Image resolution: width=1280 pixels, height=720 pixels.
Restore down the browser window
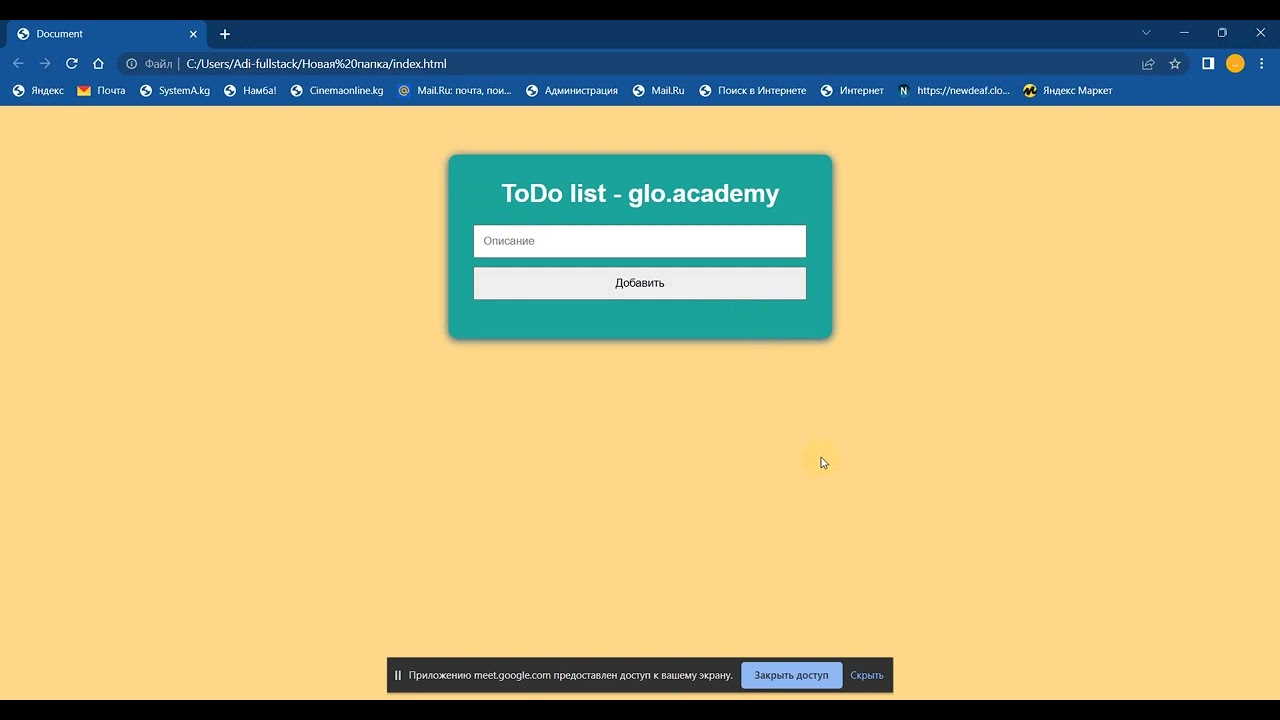(x=1222, y=33)
